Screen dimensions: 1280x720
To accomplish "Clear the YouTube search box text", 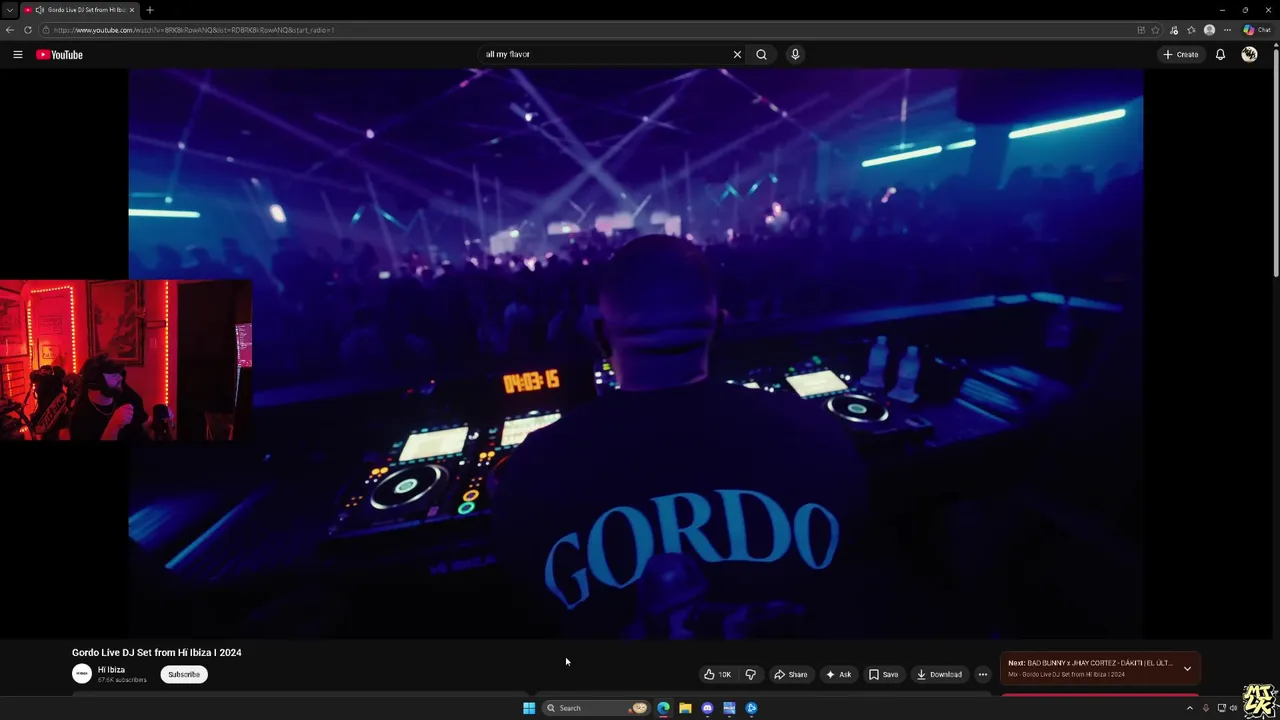I will click(737, 55).
